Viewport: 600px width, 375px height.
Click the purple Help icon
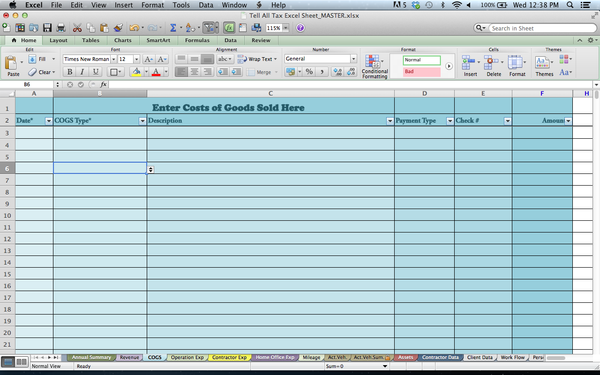tap(300, 28)
